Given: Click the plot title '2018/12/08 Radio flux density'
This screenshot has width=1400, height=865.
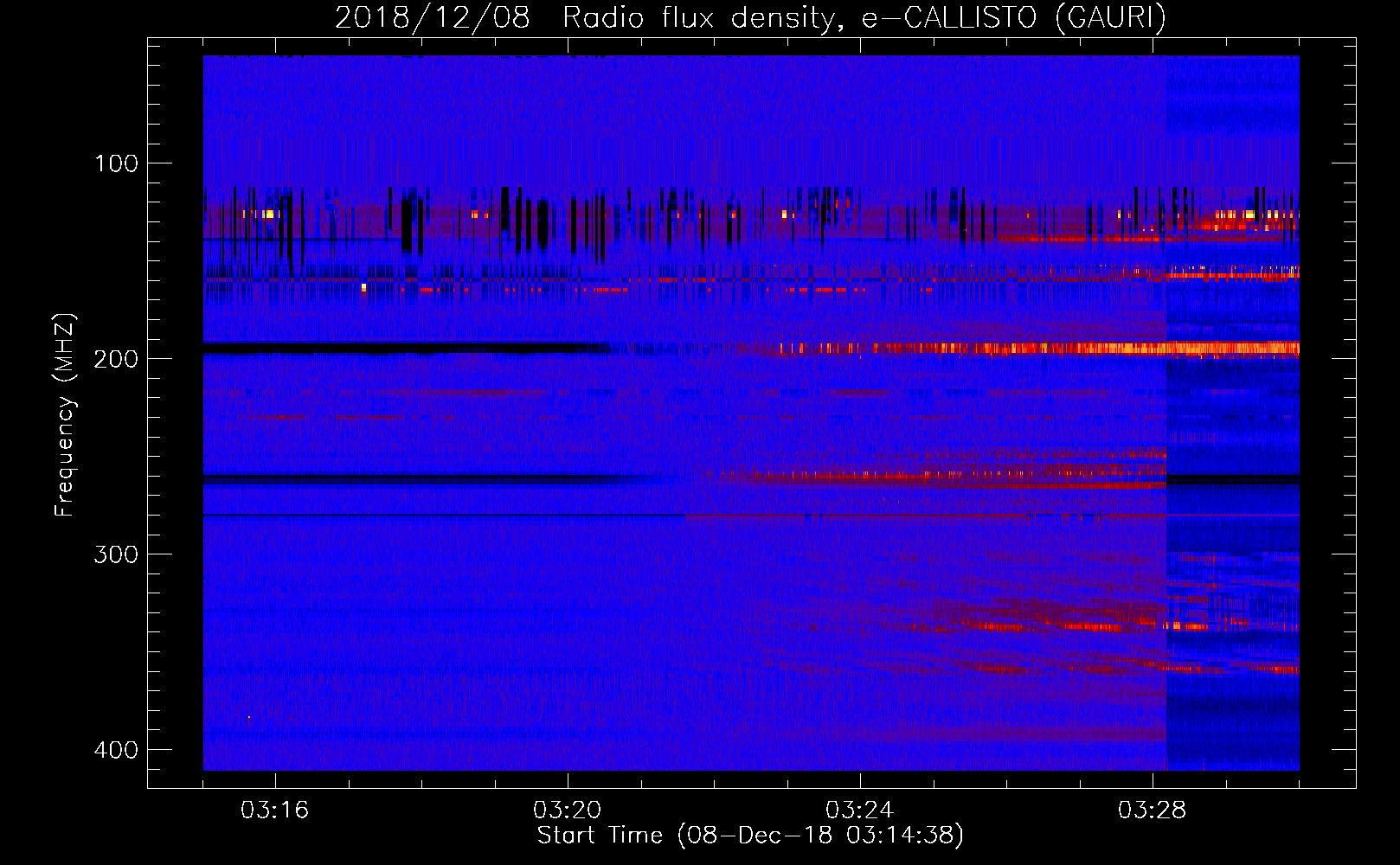Looking at the screenshot, I should click(x=588, y=17).
